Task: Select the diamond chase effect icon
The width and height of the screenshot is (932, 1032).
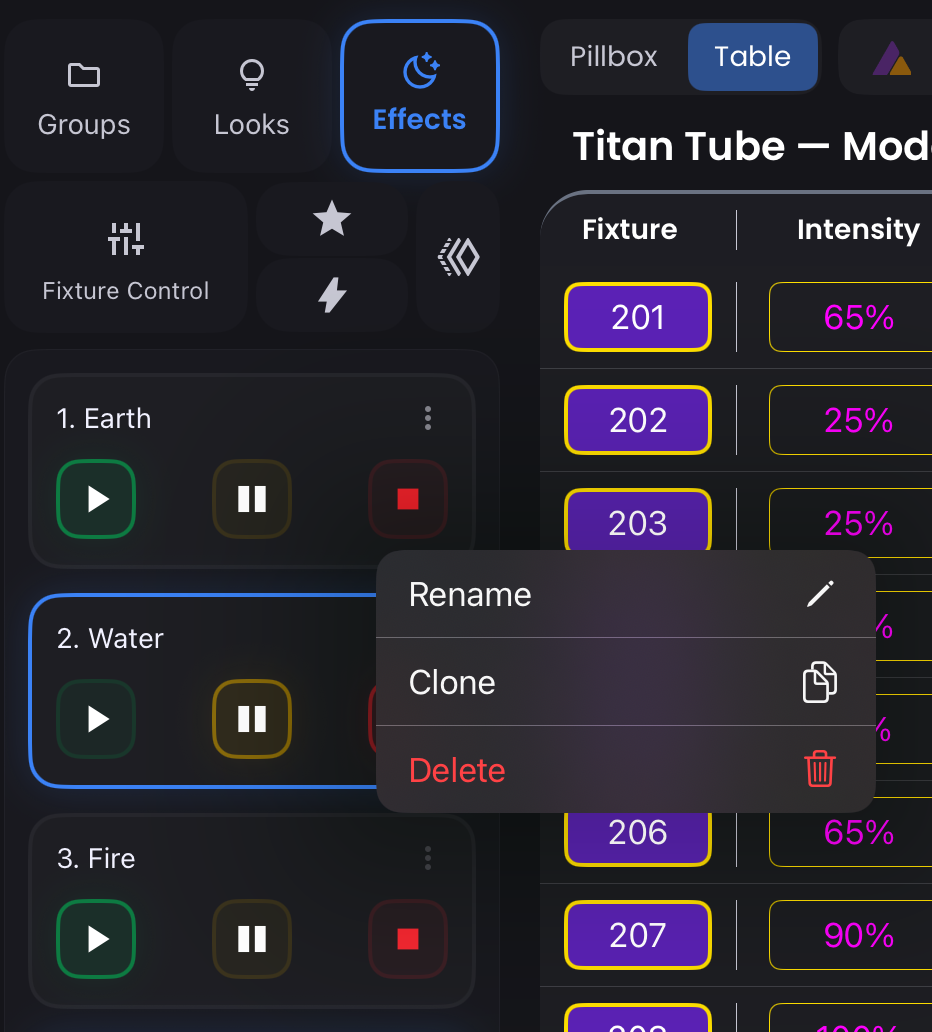Action: click(x=458, y=257)
